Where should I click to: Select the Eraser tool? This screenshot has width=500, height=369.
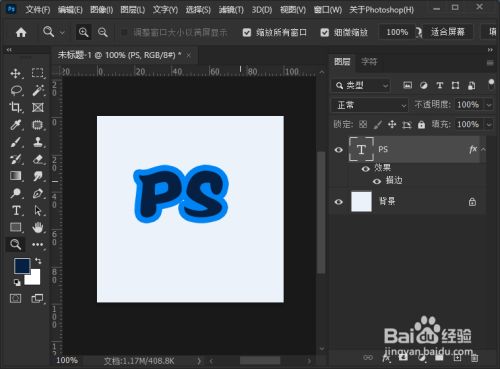click(x=38, y=159)
